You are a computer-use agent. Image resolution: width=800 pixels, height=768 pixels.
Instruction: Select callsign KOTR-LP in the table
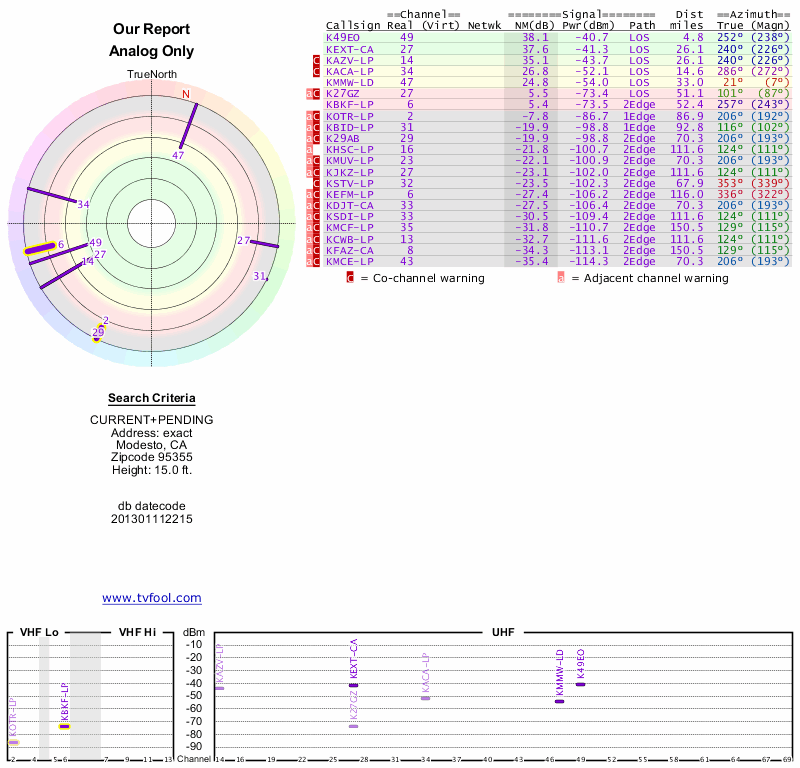point(349,116)
